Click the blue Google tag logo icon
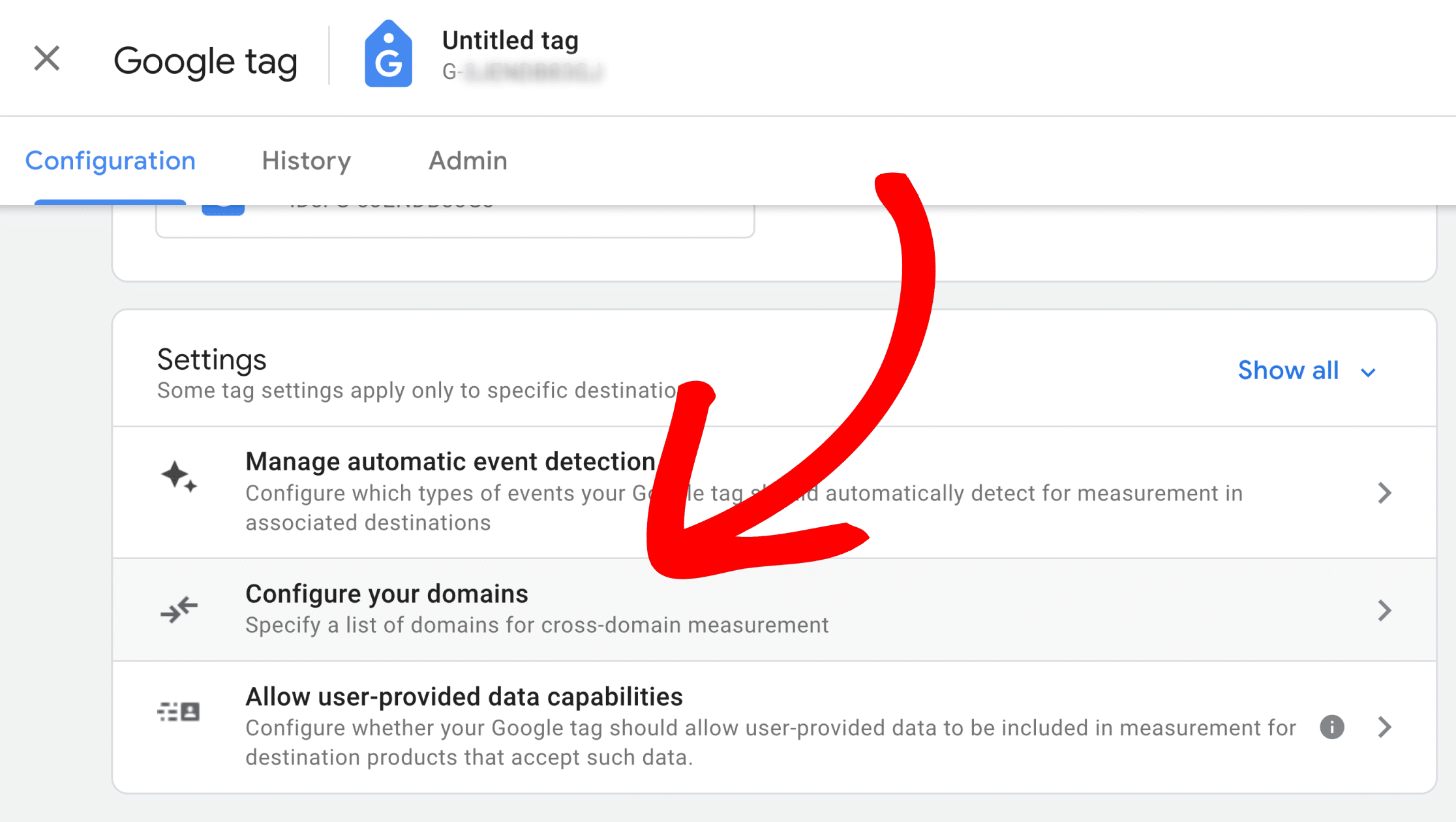The image size is (1456, 822). [388, 54]
